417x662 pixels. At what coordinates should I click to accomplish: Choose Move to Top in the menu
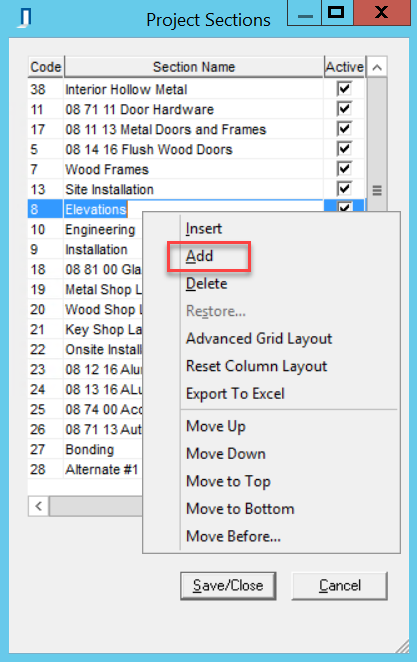click(x=228, y=481)
